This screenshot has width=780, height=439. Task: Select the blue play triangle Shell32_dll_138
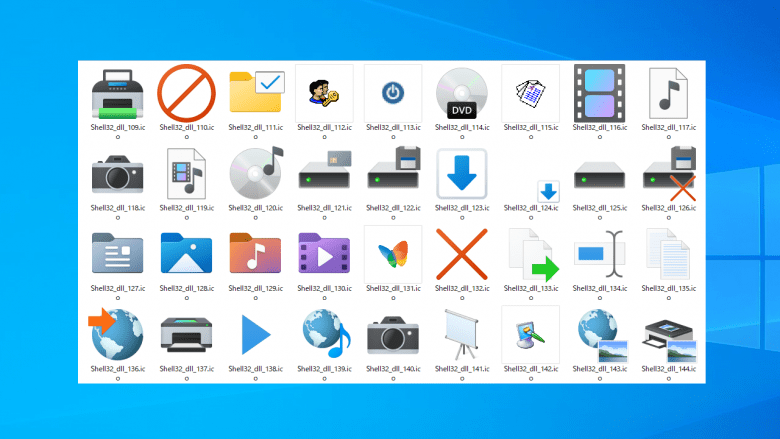click(x=256, y=335)
